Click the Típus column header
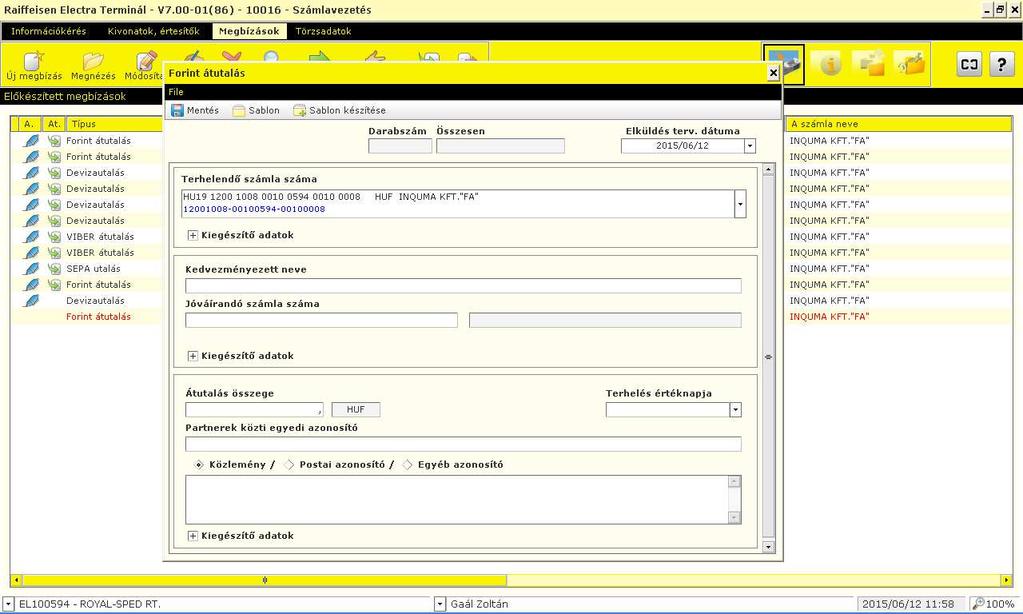Image resolution: width=1023 pixels, height=614 pixels. [x=114, y=124]
